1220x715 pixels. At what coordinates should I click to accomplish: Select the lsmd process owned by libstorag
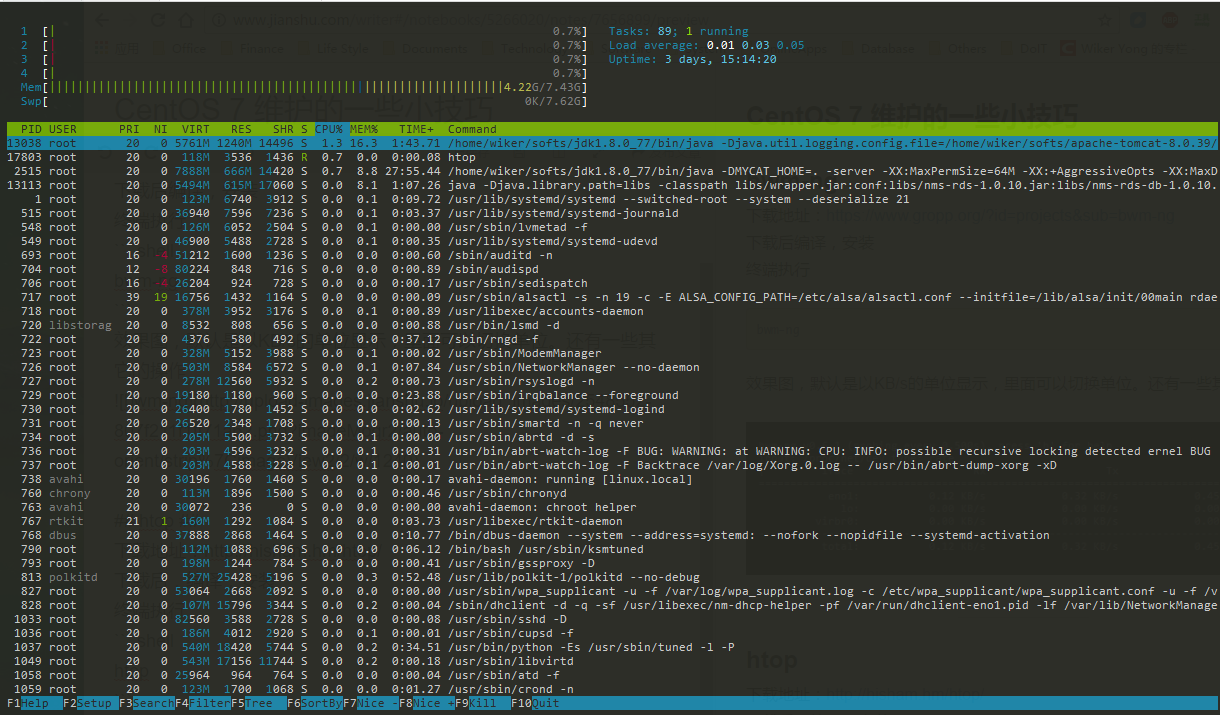coord(610,325)
